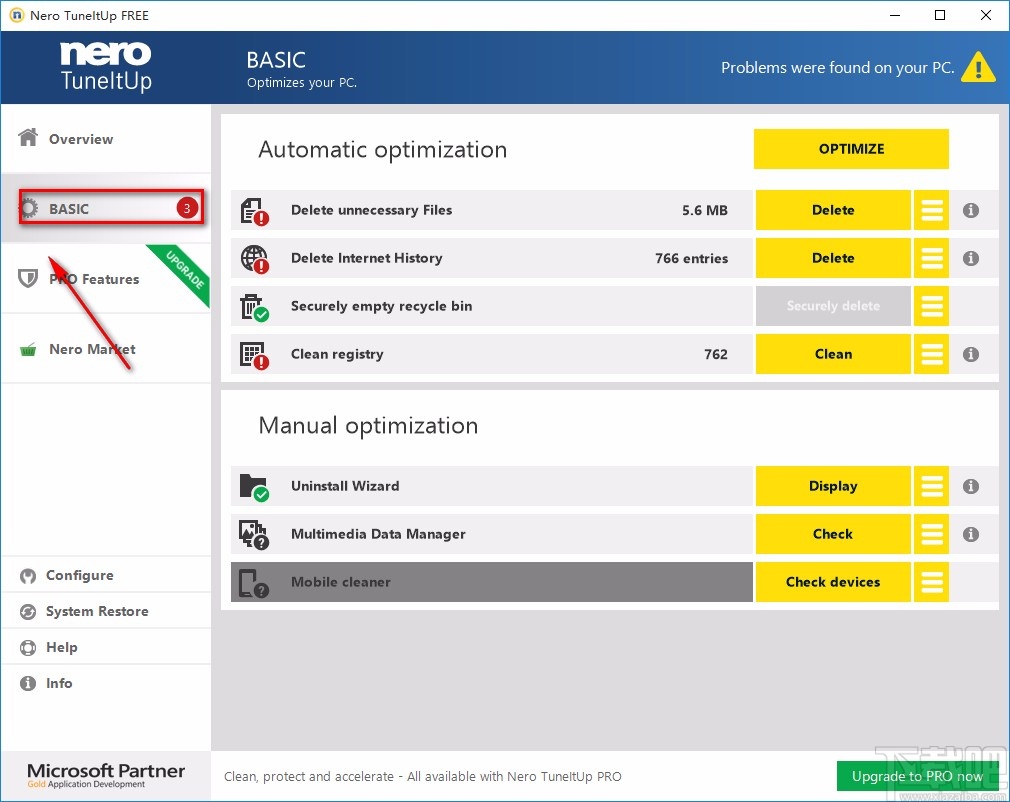
Task: Open Nero Market
Action: (106, 349)
